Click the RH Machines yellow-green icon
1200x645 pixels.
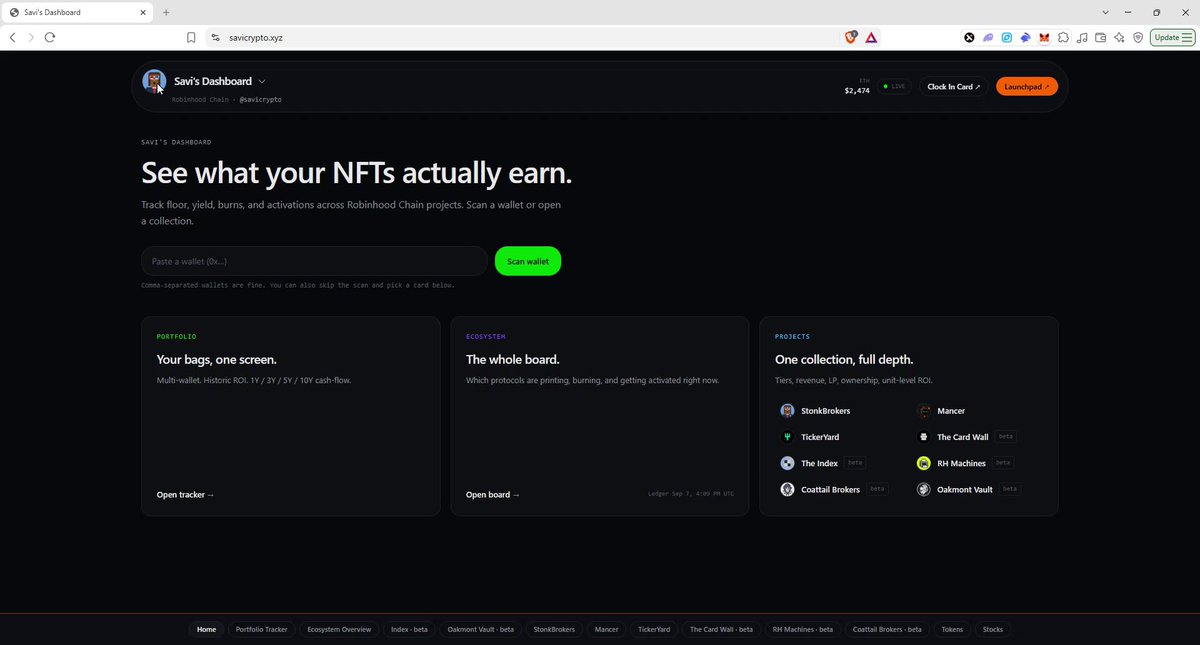click(924, 463)
